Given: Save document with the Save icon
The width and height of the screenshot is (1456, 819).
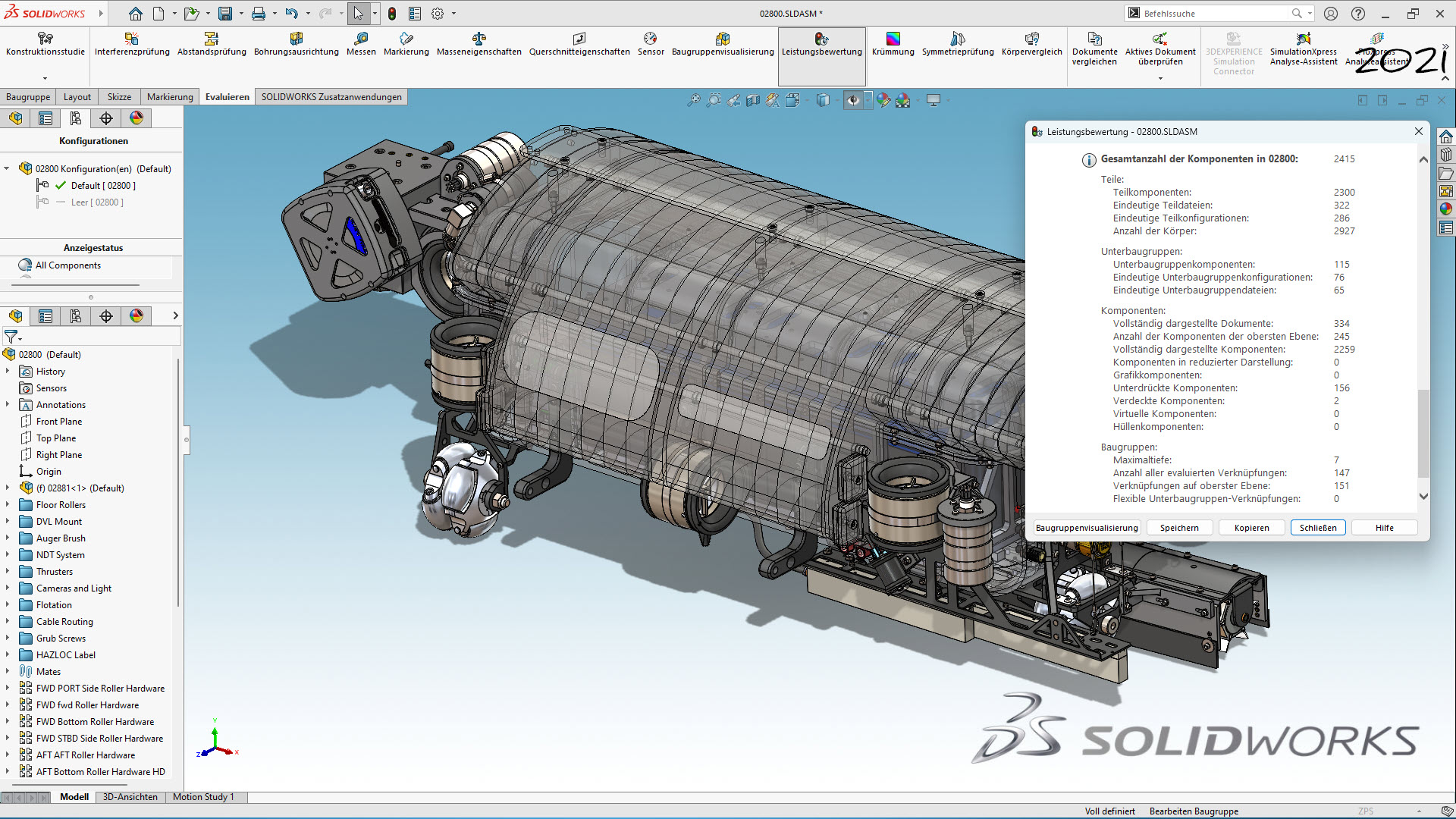Looking at the screenshot, I should 225,14.
